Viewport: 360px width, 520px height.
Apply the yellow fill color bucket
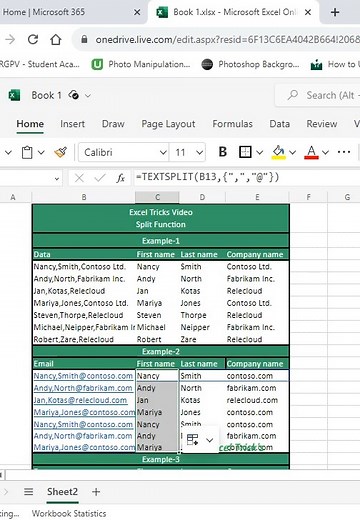278,152
